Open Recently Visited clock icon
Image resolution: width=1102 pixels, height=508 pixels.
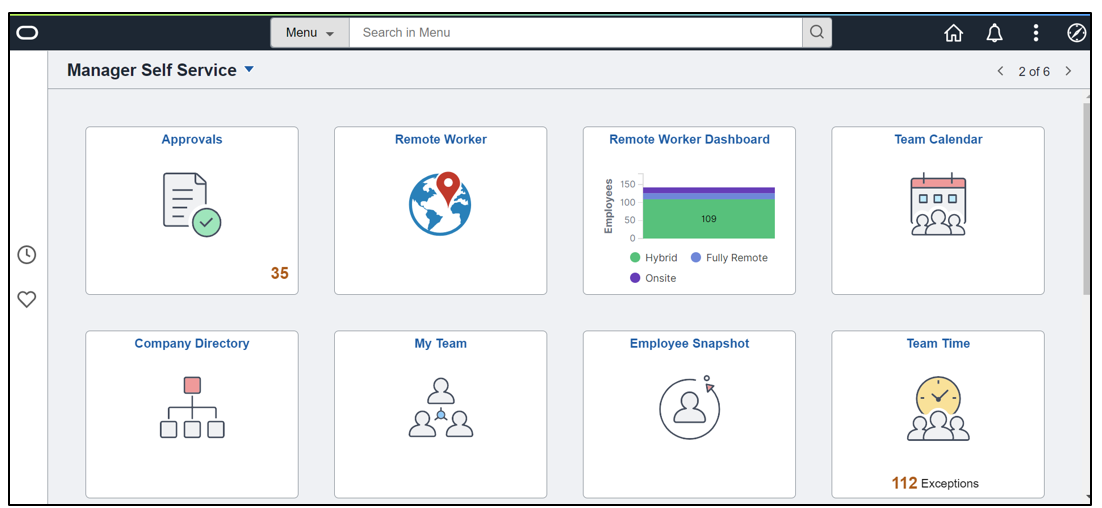click(27, 255)
